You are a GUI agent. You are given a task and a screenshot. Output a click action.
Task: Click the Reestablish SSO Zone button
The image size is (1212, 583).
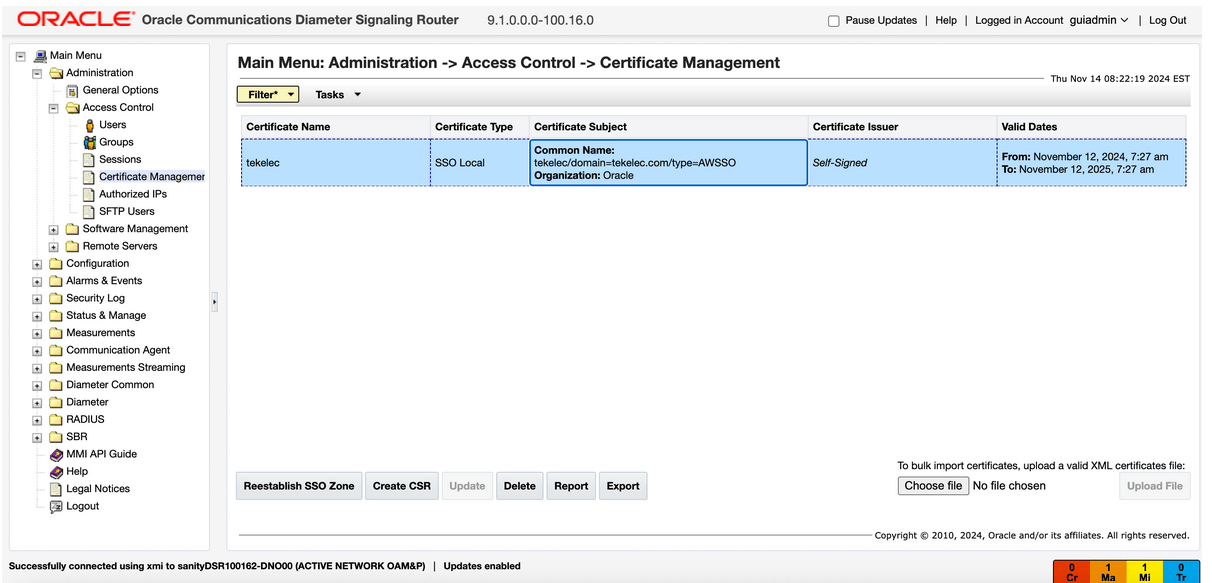click(299, 486)
